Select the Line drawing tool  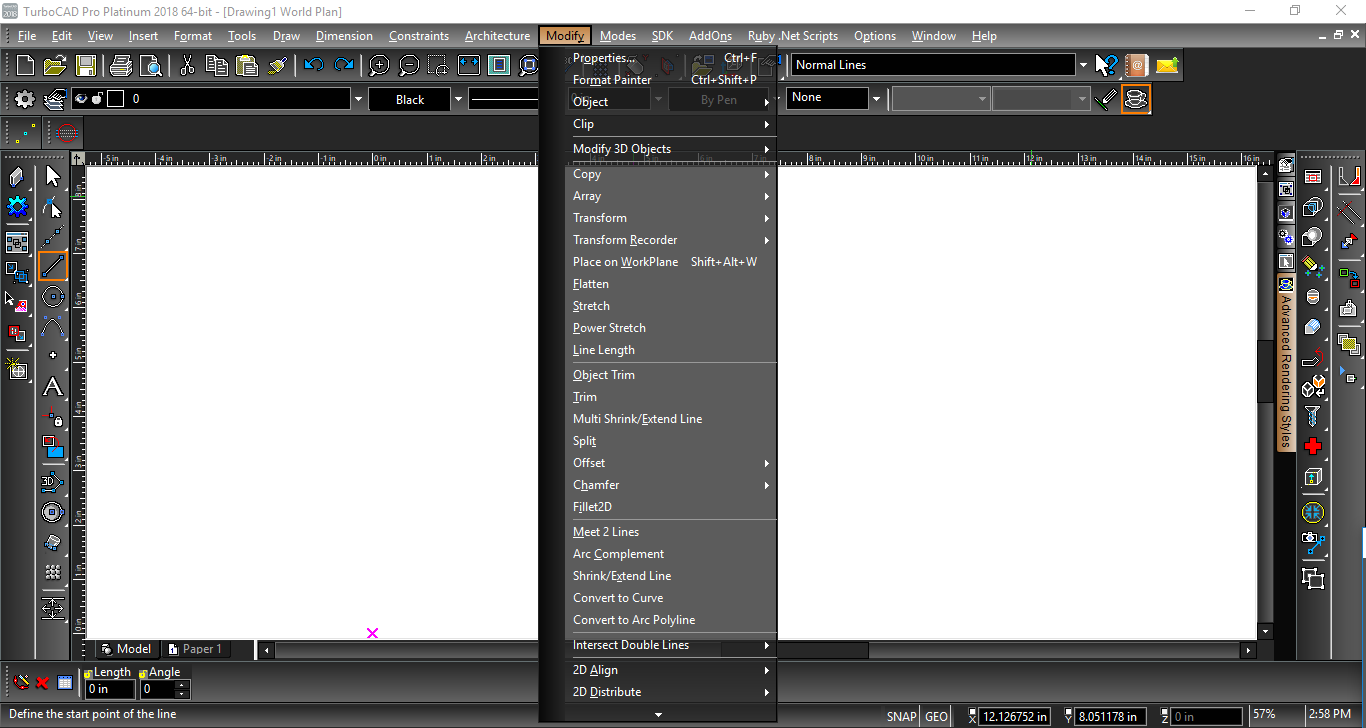pyautogui.click(x=53, y=266)
